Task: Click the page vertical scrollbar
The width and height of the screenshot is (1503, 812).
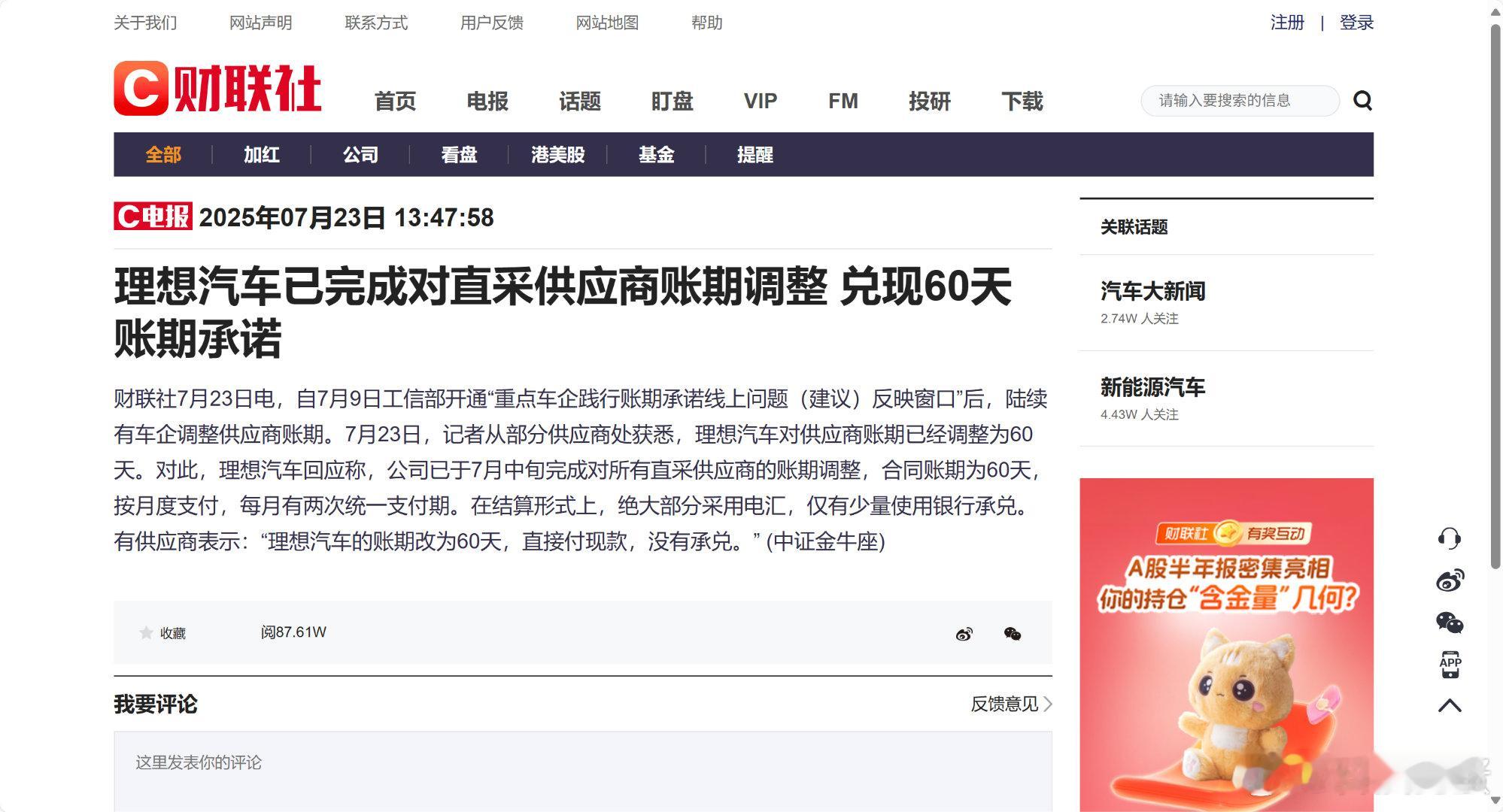Action: [x=1495, y=296]
